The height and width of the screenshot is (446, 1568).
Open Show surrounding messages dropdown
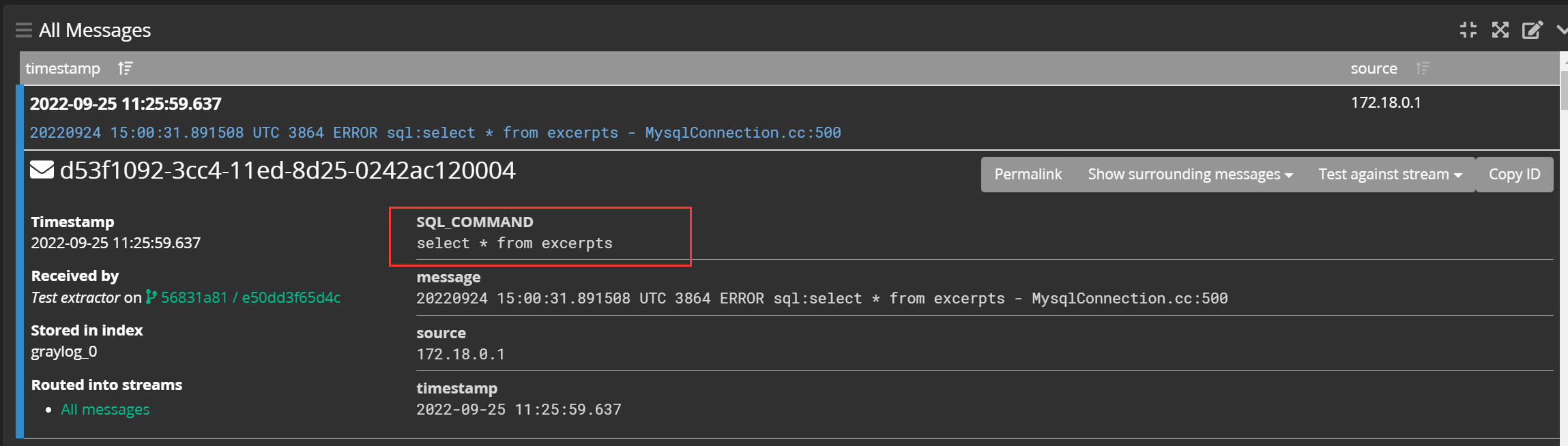pos(1190,175)
